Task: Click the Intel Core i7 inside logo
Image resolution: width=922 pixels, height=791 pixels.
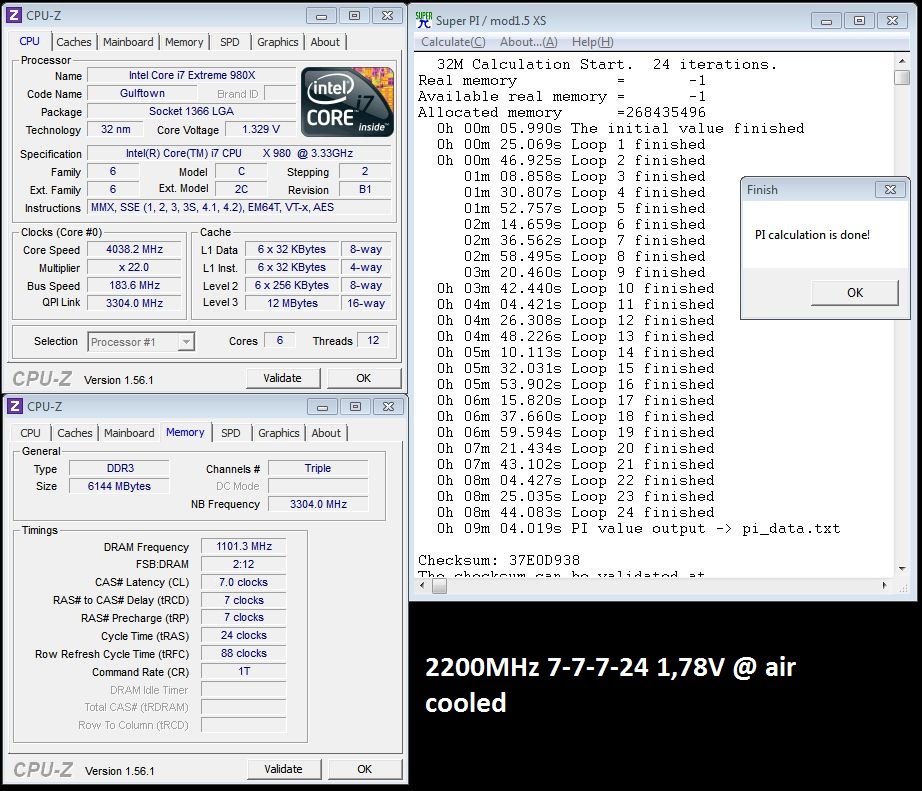Action: [x=348, y=102]
